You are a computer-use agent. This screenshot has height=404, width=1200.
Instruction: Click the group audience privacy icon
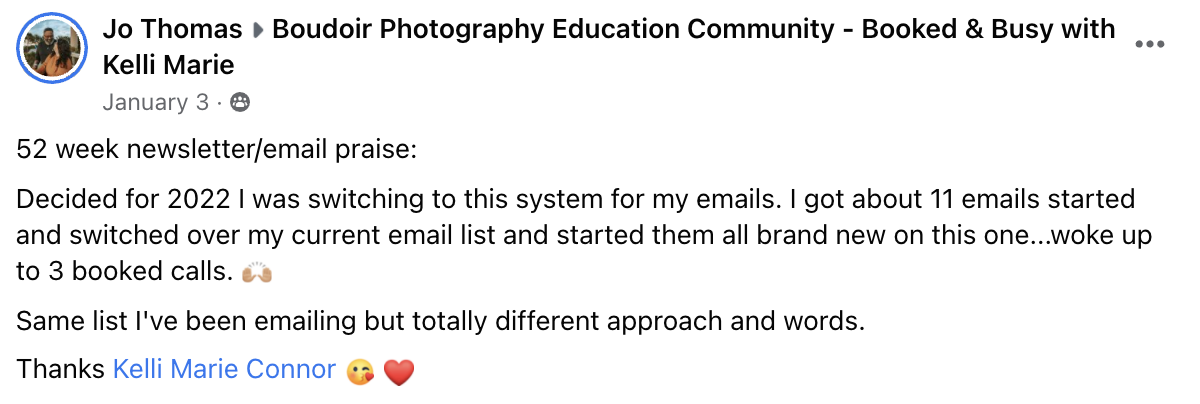(240, 102)
